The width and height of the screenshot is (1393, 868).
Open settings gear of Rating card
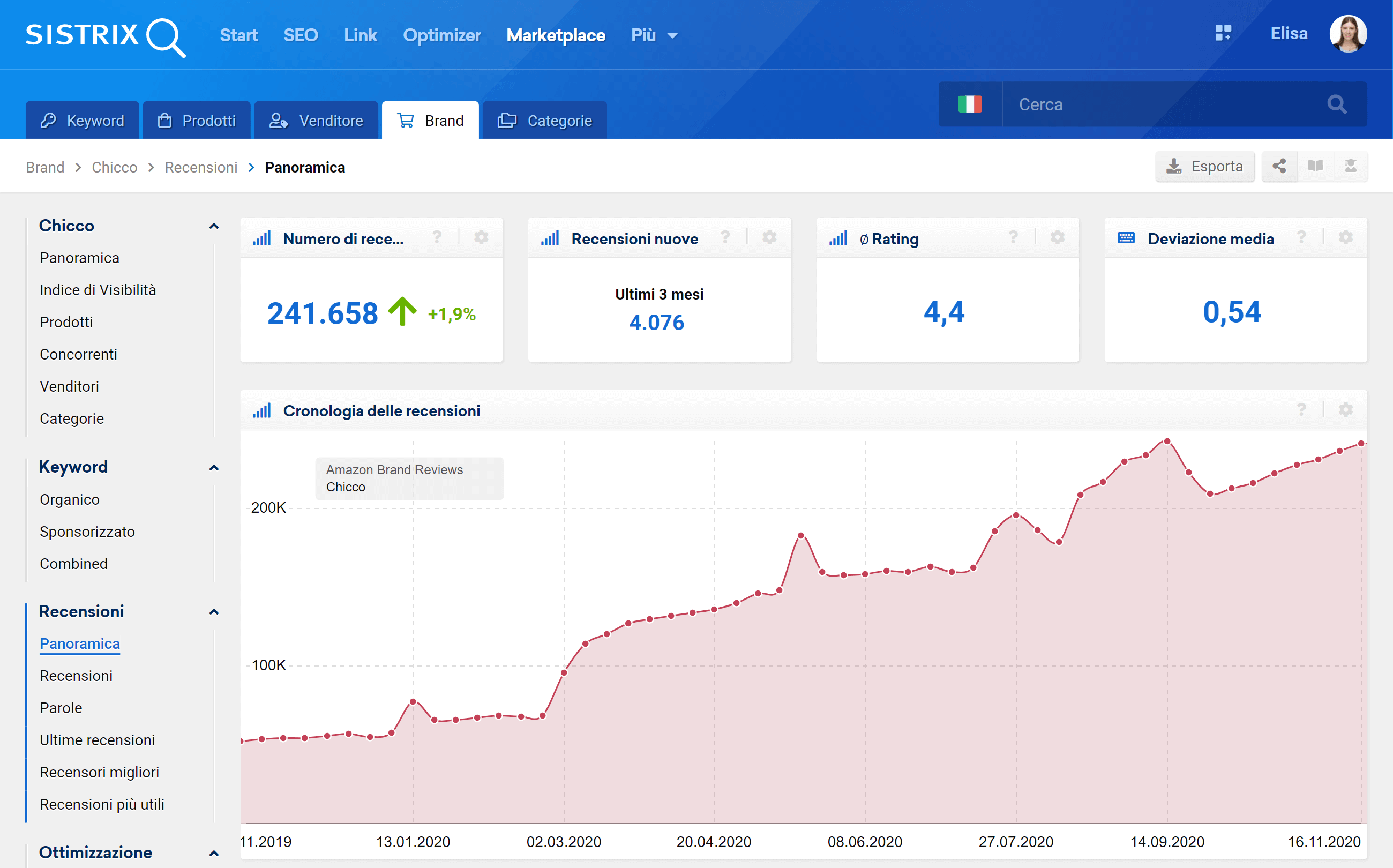[1057, 237]
